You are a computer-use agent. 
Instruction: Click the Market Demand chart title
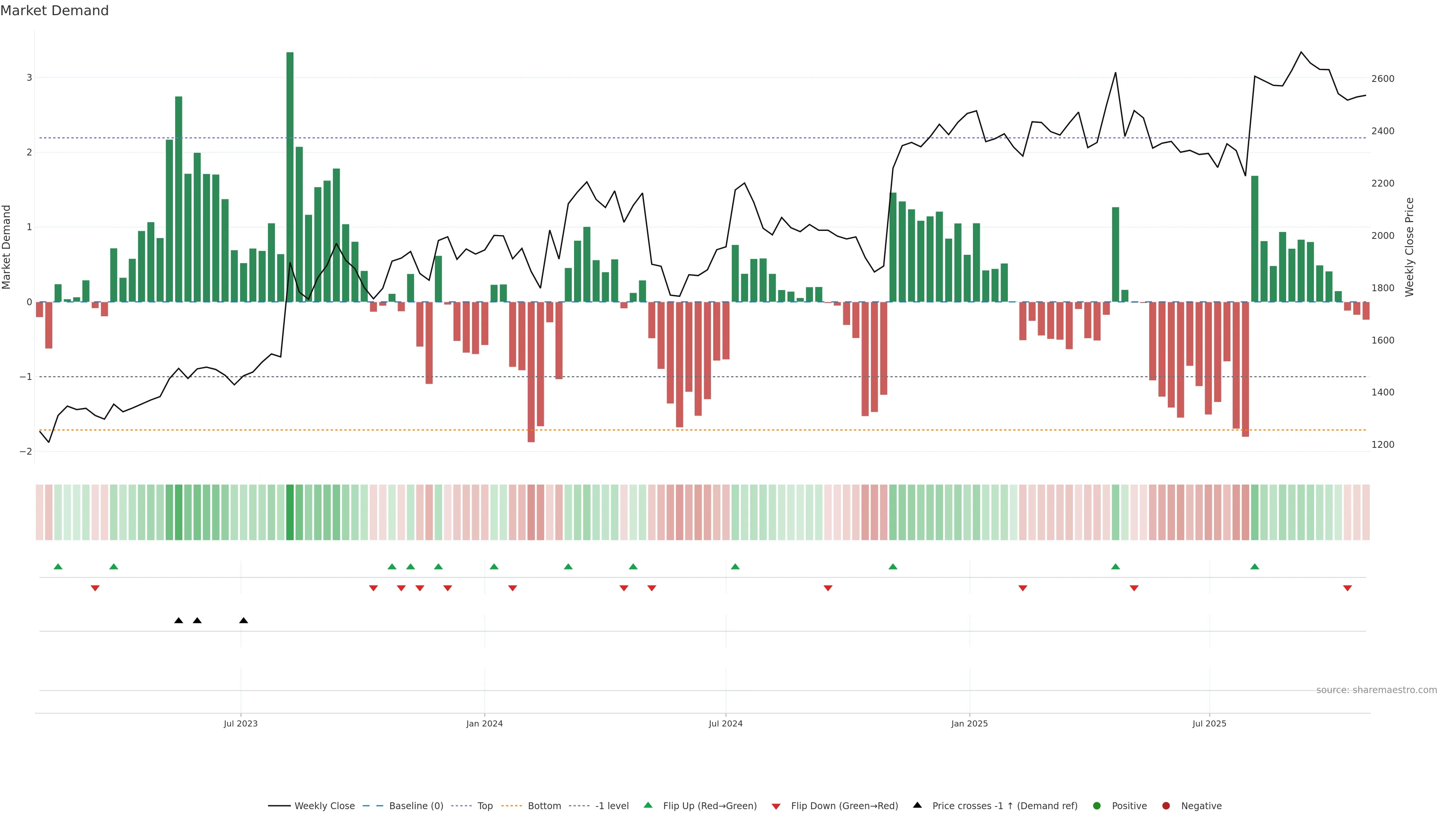pos(54,11)
